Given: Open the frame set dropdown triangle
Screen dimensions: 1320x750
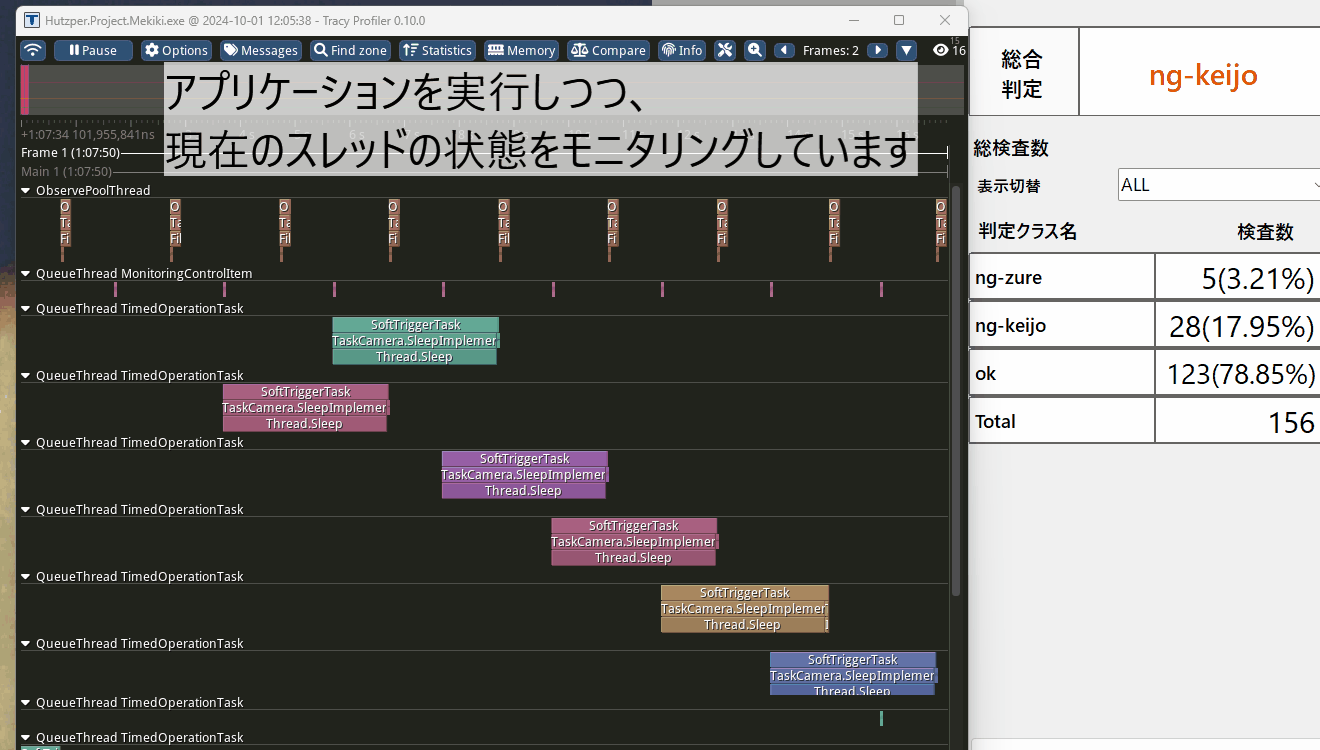Looking at the screenshot, I should [906, 50].
